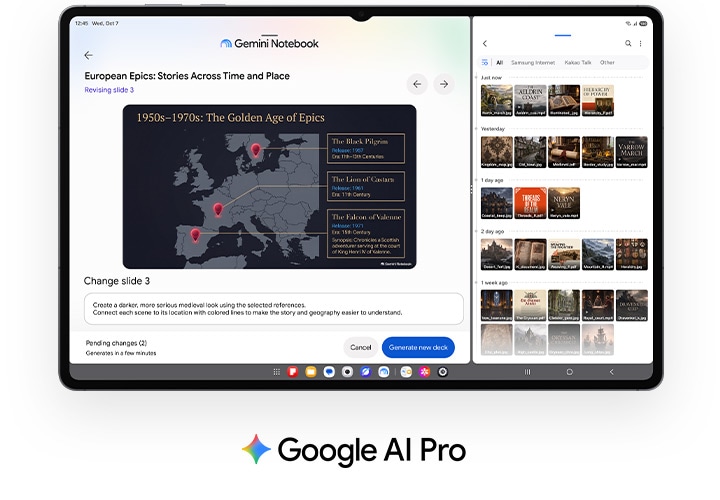
Task: Advance to the next slide with the right arrow
Action: (x=444, y=84)
